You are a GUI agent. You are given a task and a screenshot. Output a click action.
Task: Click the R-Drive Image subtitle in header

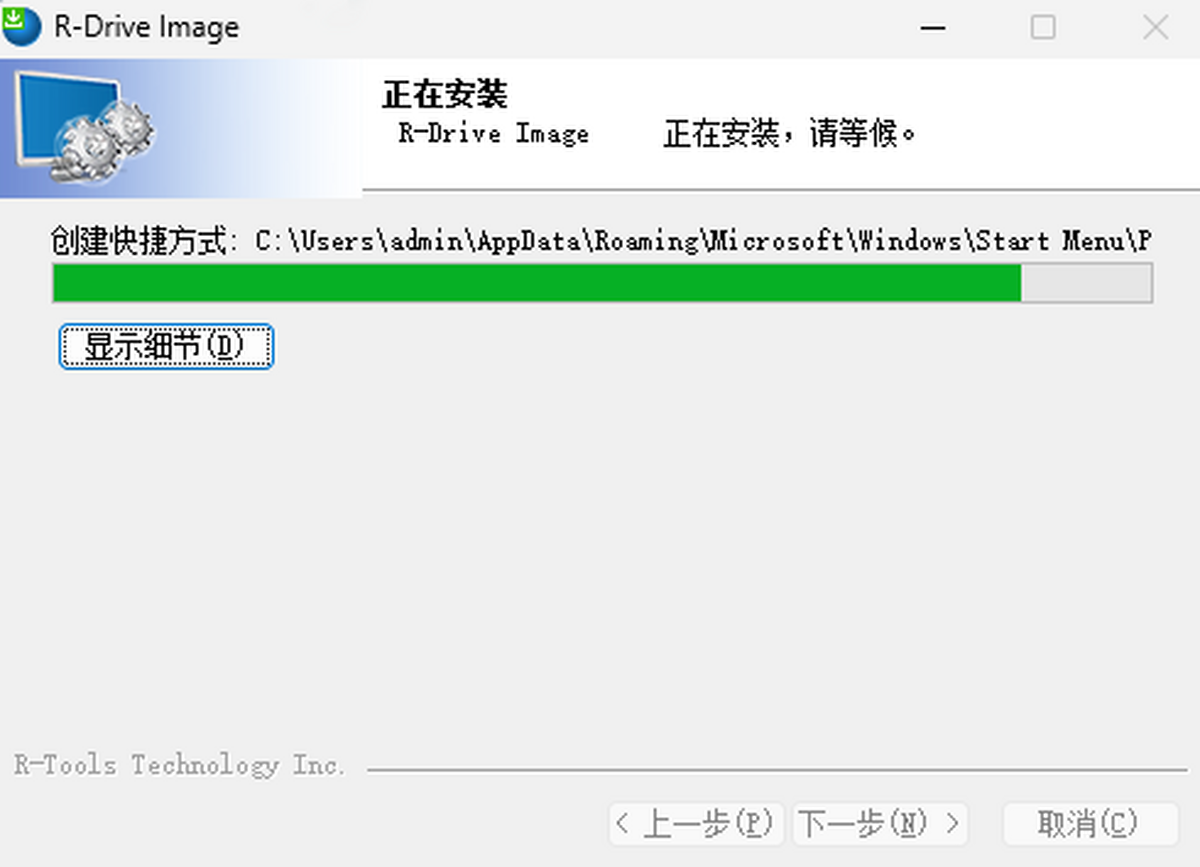pyautogui.click(x=494, y=134)
